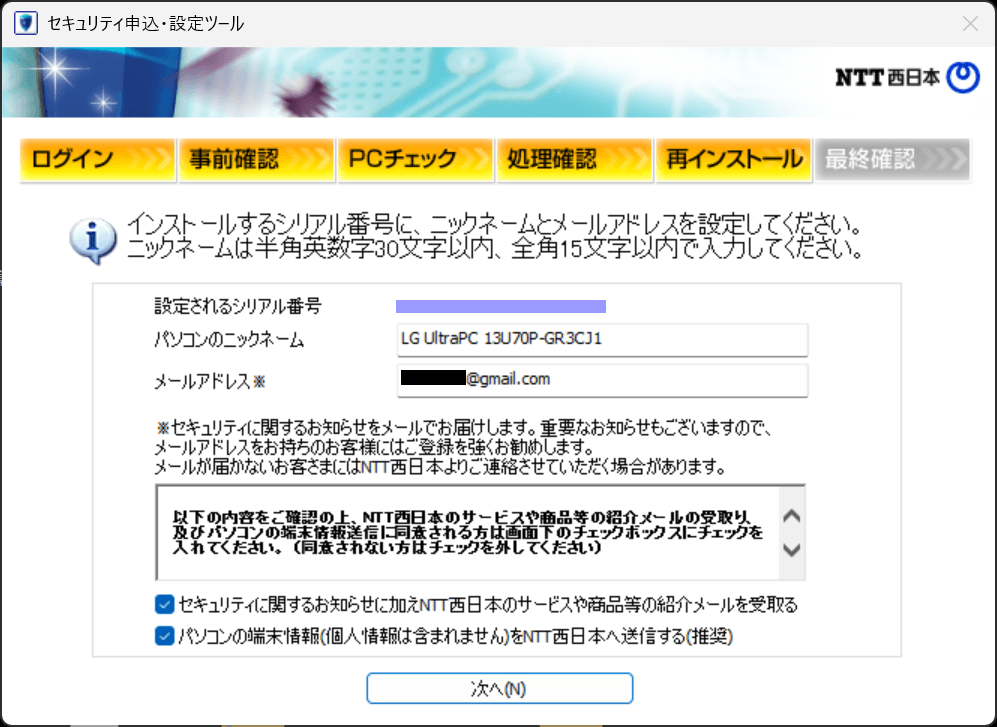Image resolution: width=997 pixels, height=727 pixels.
Task: Click the scroll-down arrow on the agreement box
Action: point(791,549)
